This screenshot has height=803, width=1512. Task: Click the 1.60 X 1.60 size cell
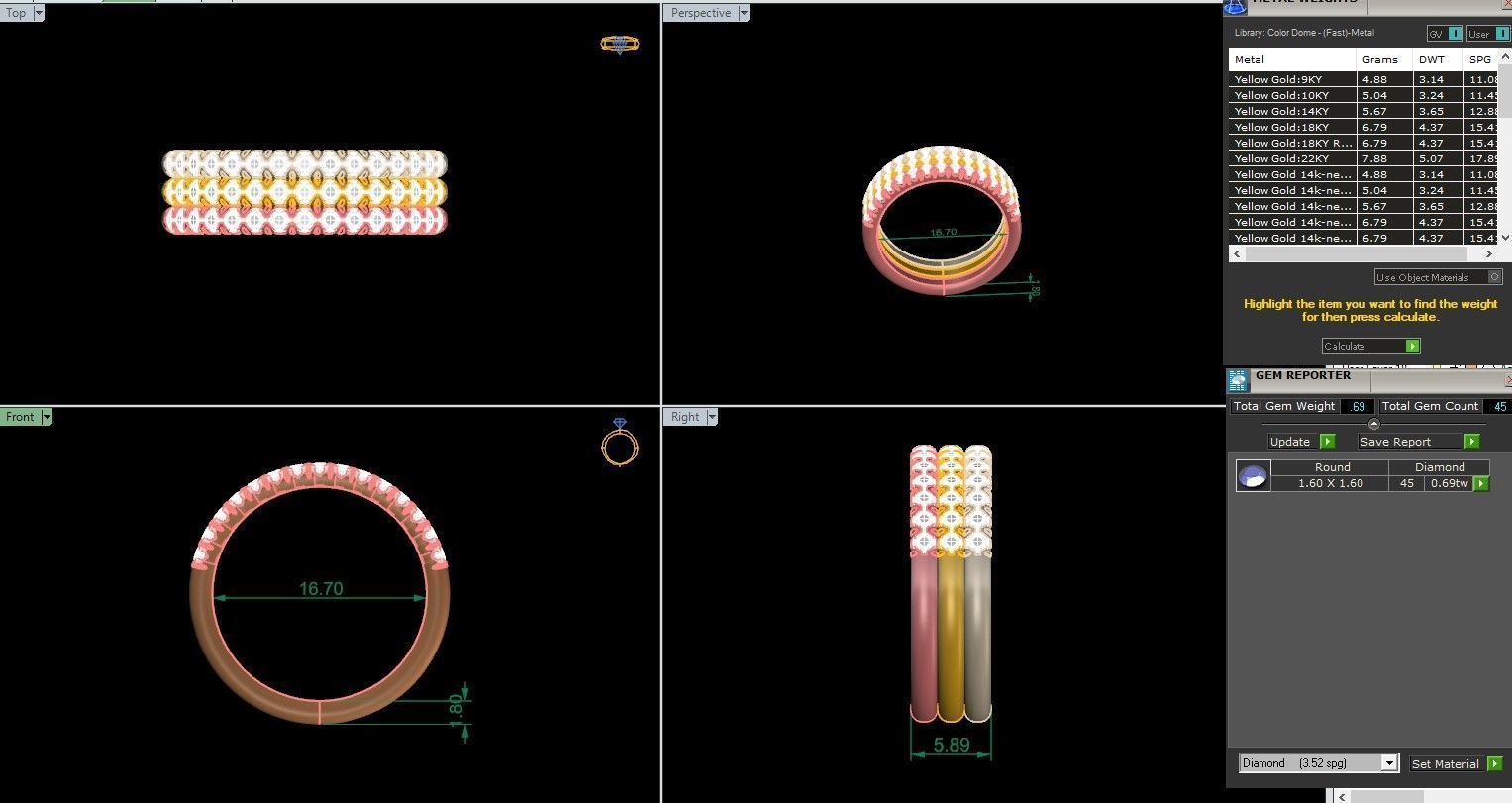click(1332, 483)
